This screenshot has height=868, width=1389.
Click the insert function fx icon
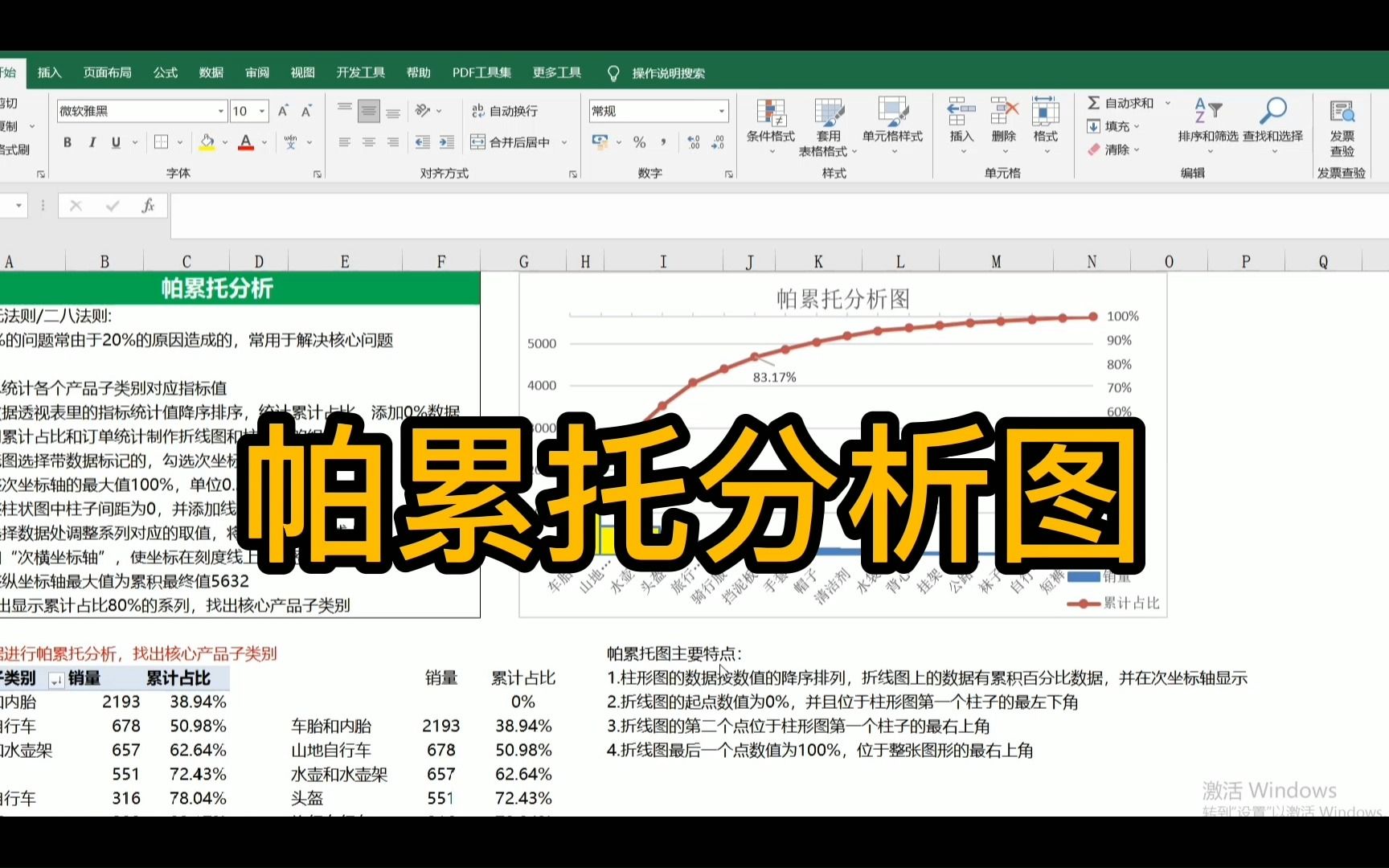point(148,206)
